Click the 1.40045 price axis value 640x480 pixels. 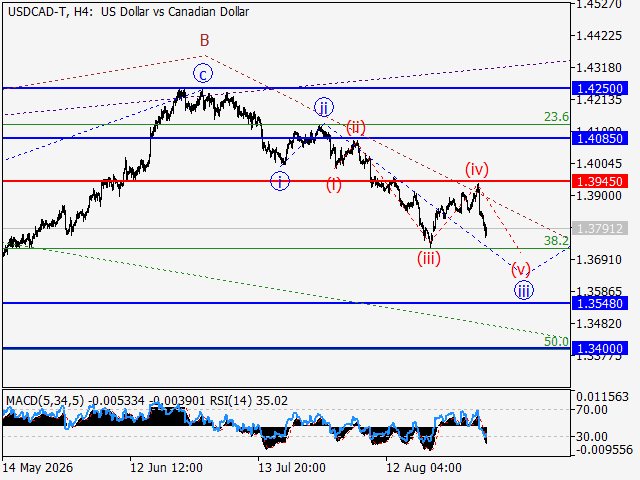599,164
